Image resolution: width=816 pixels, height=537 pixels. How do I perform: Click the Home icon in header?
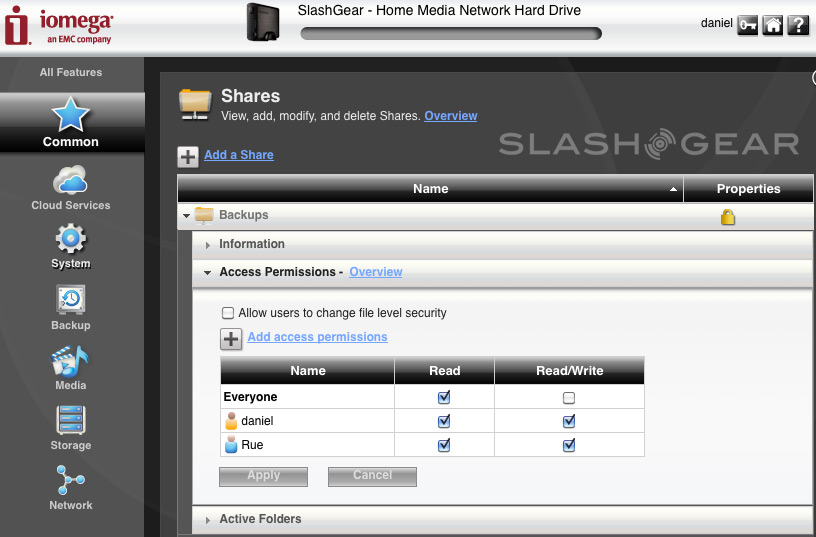[772, 25]
